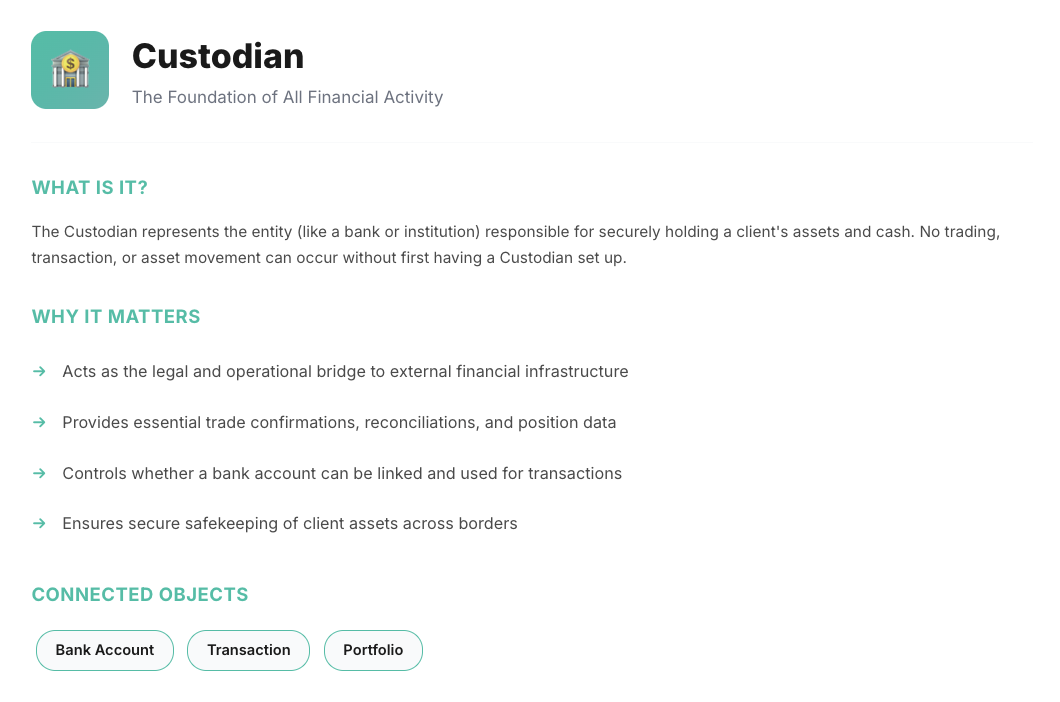Click the arrow beside 'Acts as the legal' bullet
1060x702 pixels.
click(x=40, y=371)
